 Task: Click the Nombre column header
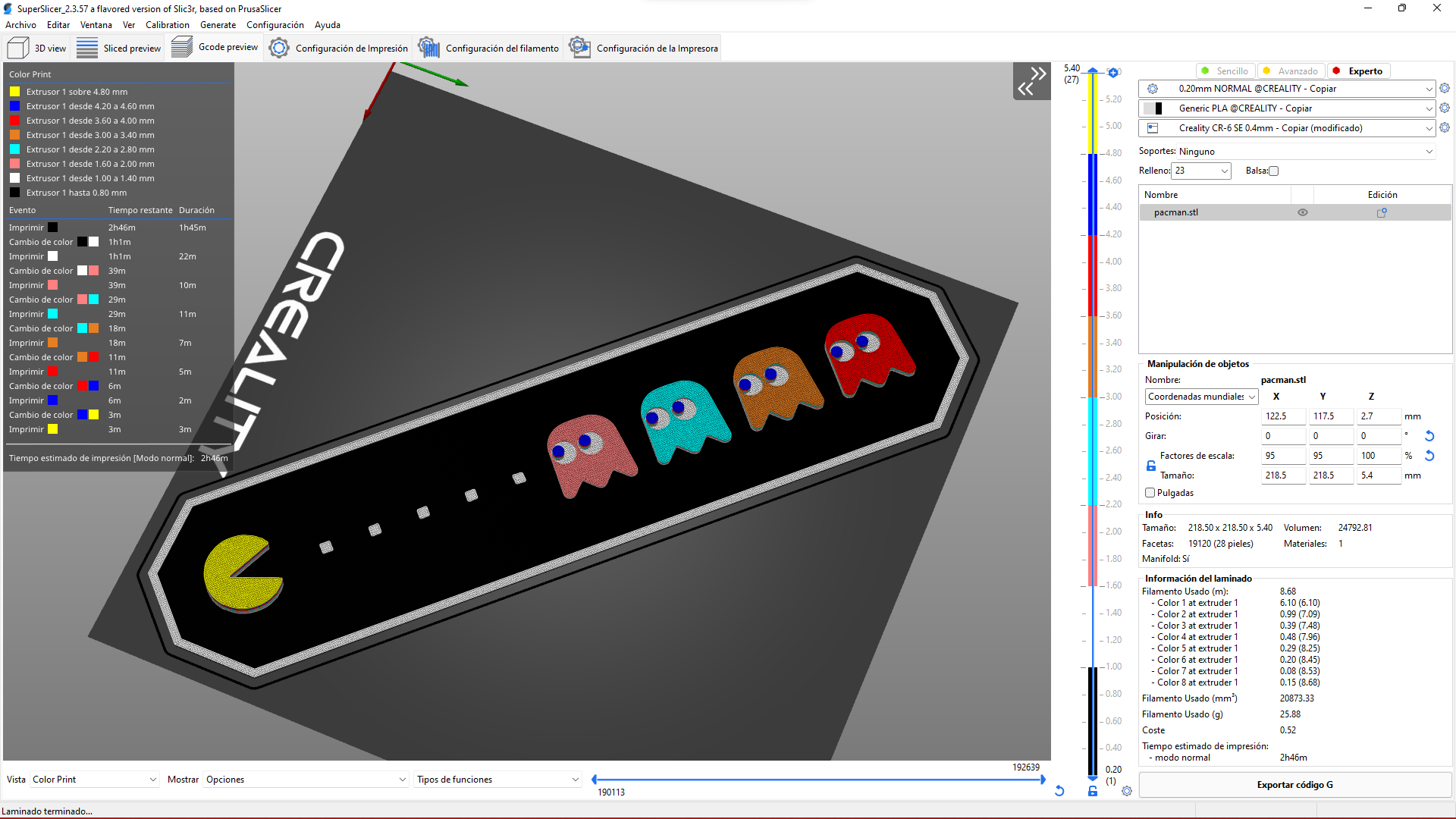1215,195
